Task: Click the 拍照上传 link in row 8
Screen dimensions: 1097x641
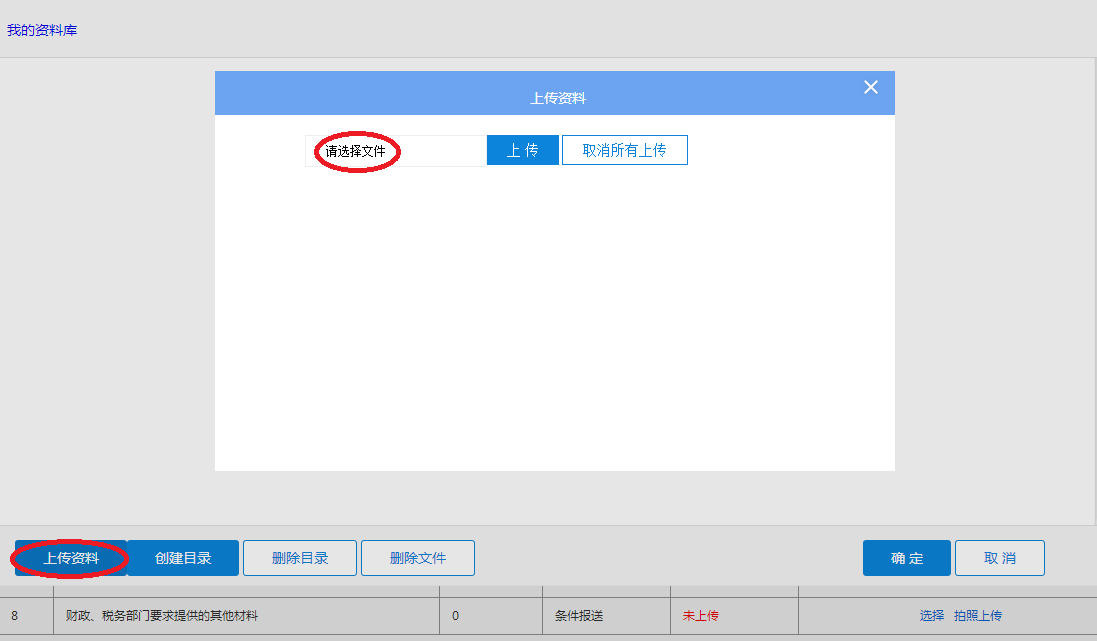Action: click(977, 616)
